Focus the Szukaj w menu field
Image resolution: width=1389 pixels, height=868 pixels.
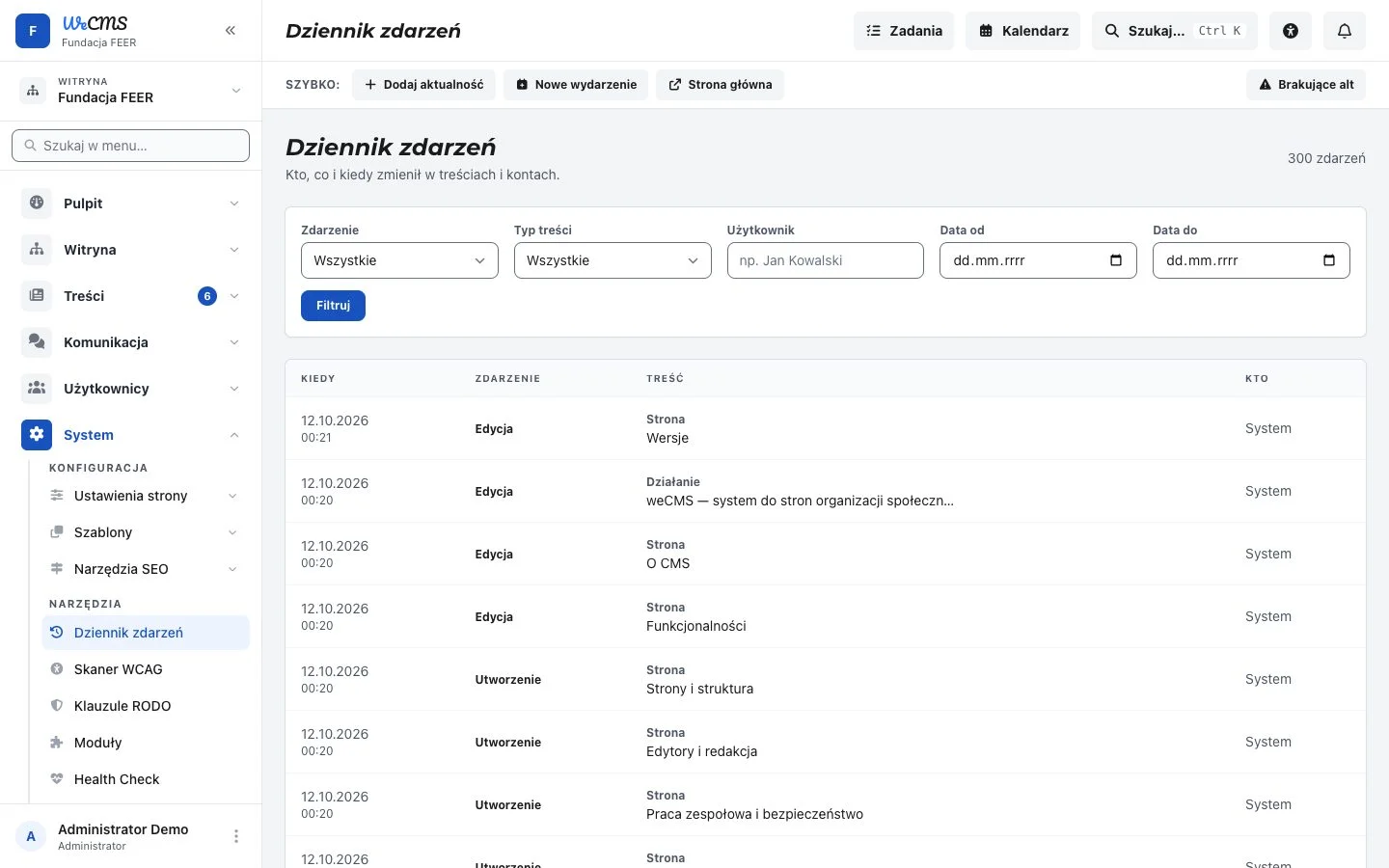(x=130, y=146)
